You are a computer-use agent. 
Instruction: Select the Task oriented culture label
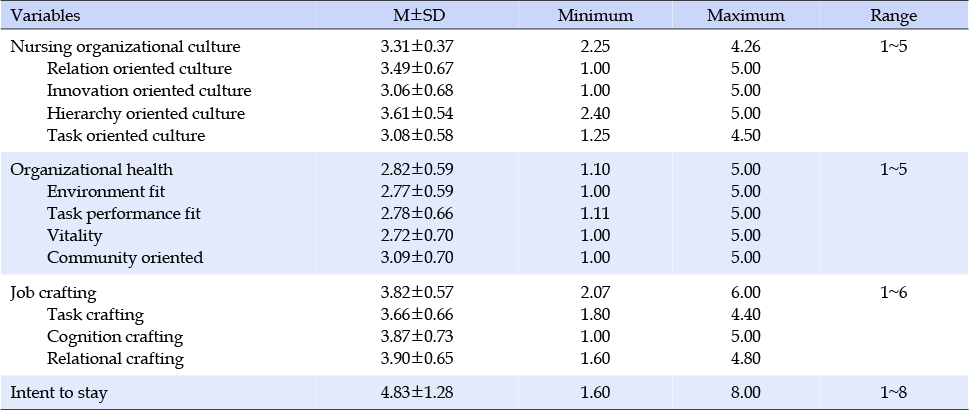coord(126,135)
